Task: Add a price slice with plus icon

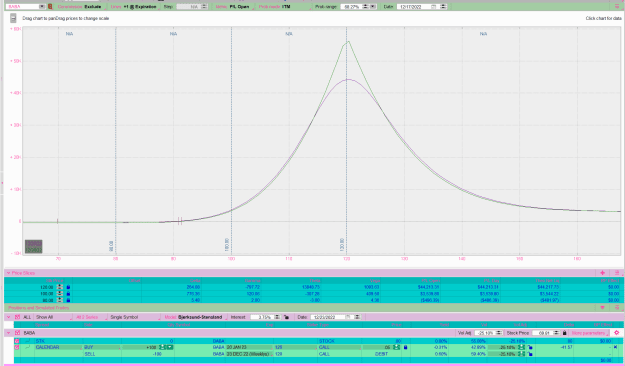Action: click(602, 273)
